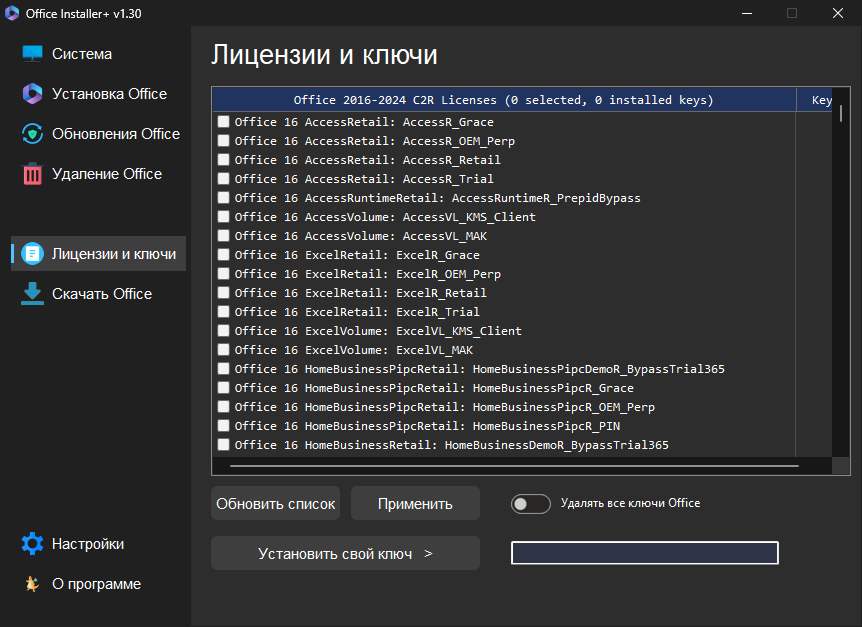Click the Удаление Office trash icon
Screen dimensions: 862x627
click(x=33, y=174)
